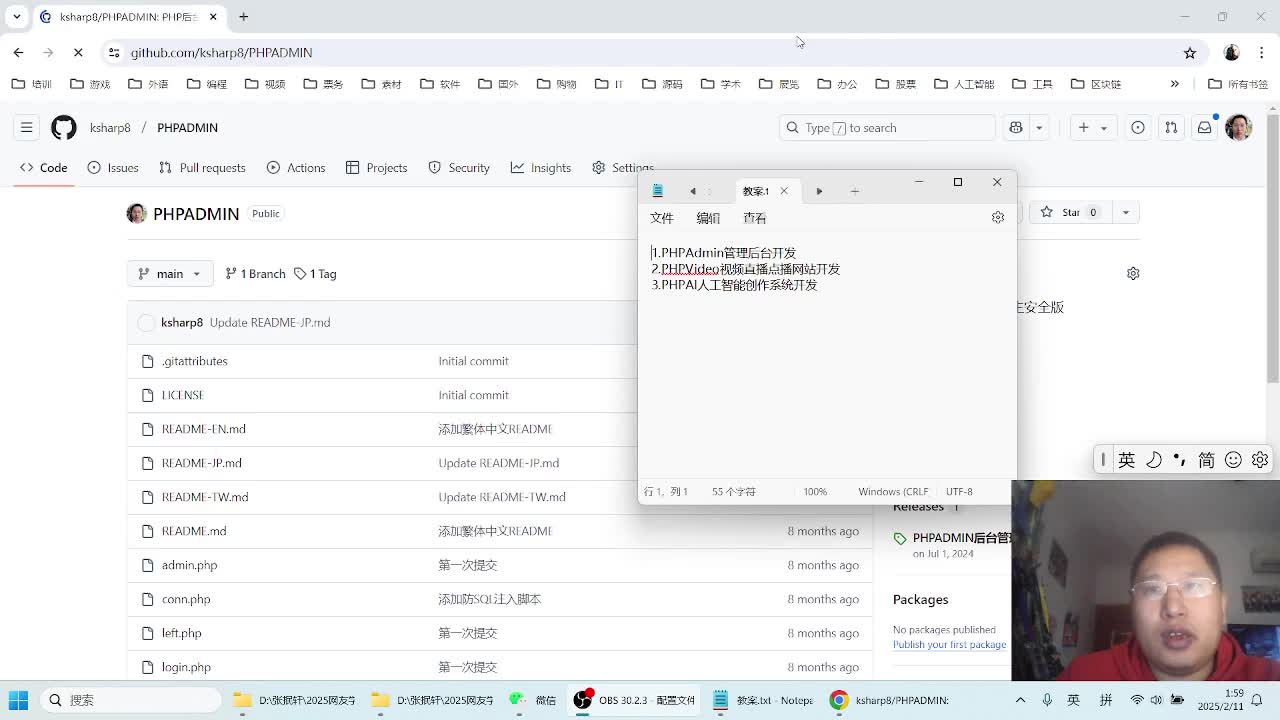The image size is (1280, 720).
Task: Open the pull requests icon in header
Action: point(1171,127)
